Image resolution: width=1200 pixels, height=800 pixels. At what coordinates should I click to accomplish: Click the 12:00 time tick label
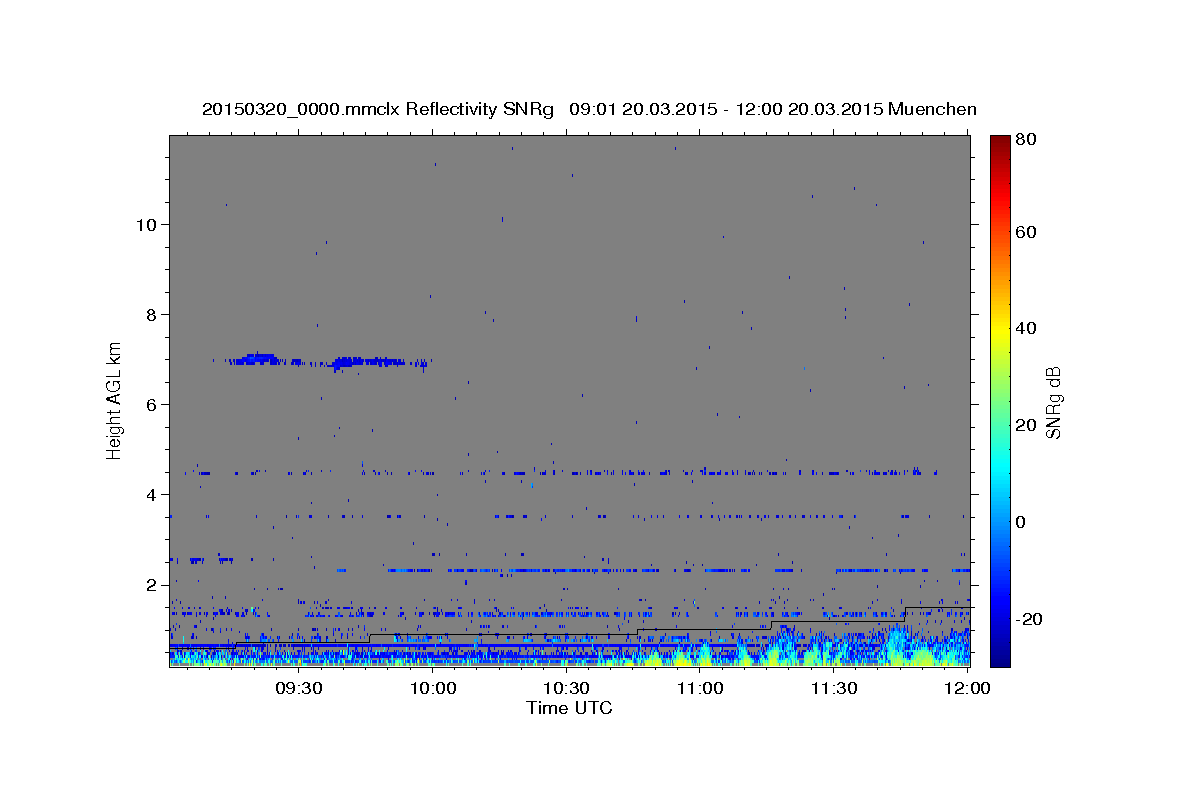(x=968, y=688)
